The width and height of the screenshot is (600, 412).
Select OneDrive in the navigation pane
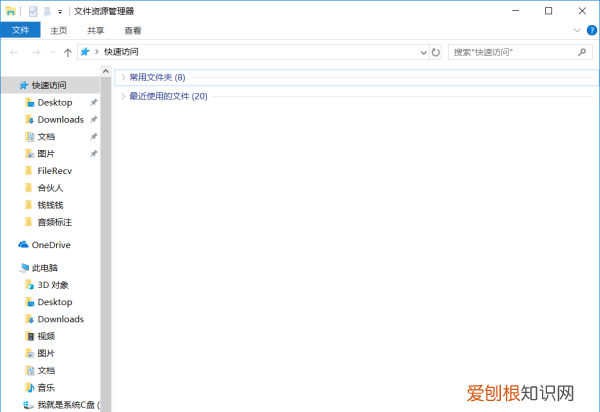click(51, 245)
